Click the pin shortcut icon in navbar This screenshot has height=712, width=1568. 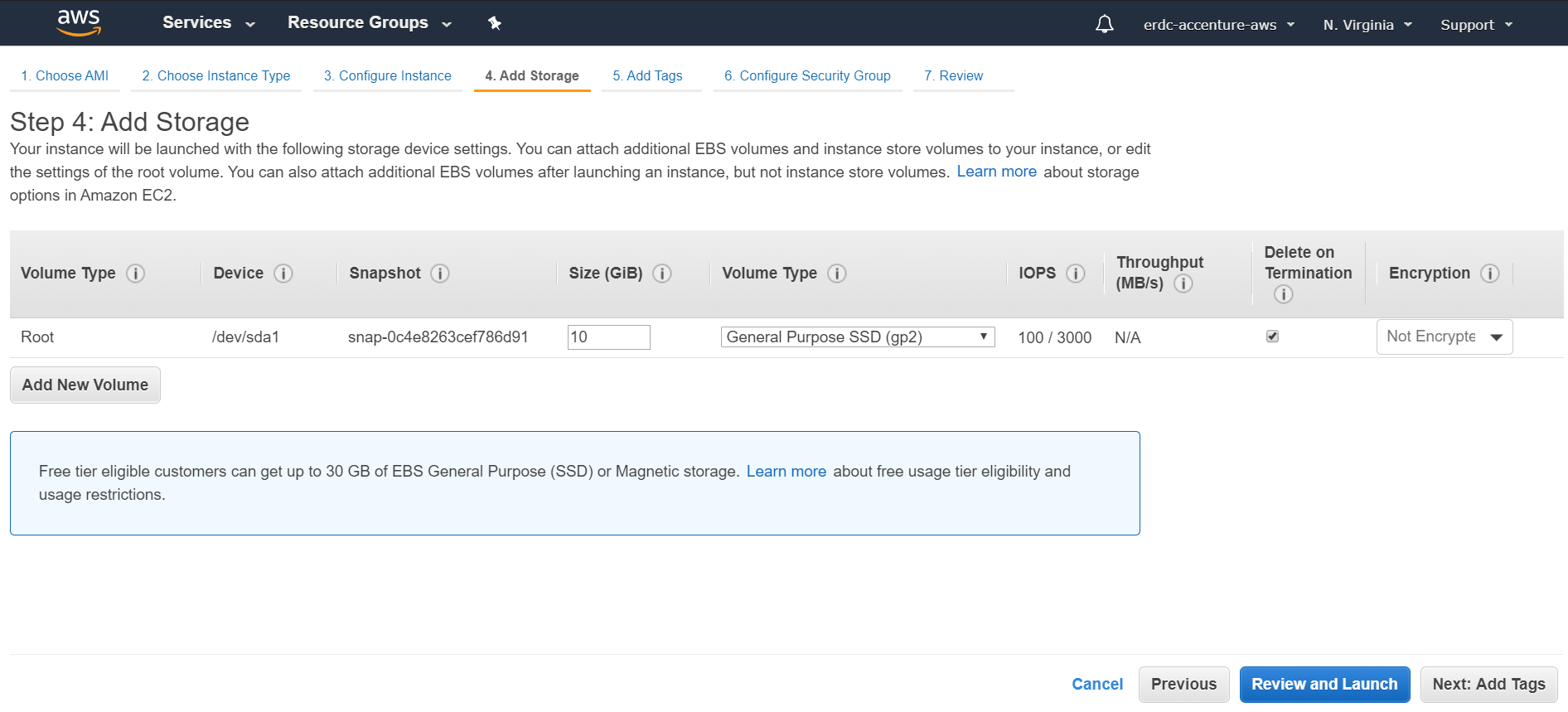495,23
